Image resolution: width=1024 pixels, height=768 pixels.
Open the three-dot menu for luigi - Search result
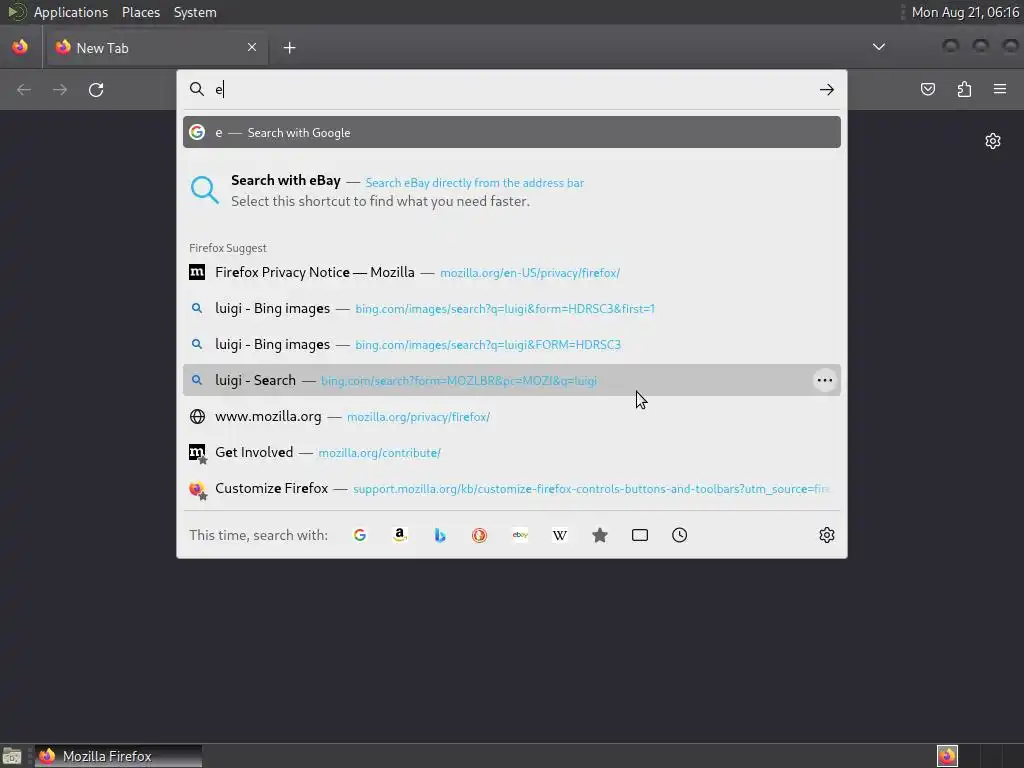[x=825, y=380]
